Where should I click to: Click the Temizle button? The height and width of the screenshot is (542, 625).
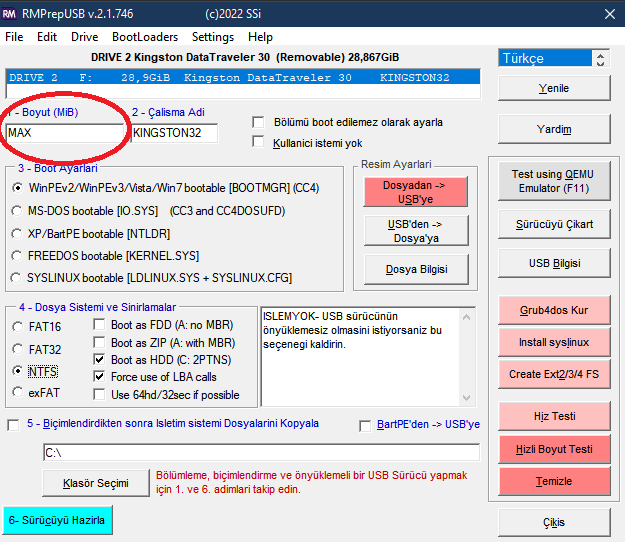pyautogui.click(x=554, y=481)
